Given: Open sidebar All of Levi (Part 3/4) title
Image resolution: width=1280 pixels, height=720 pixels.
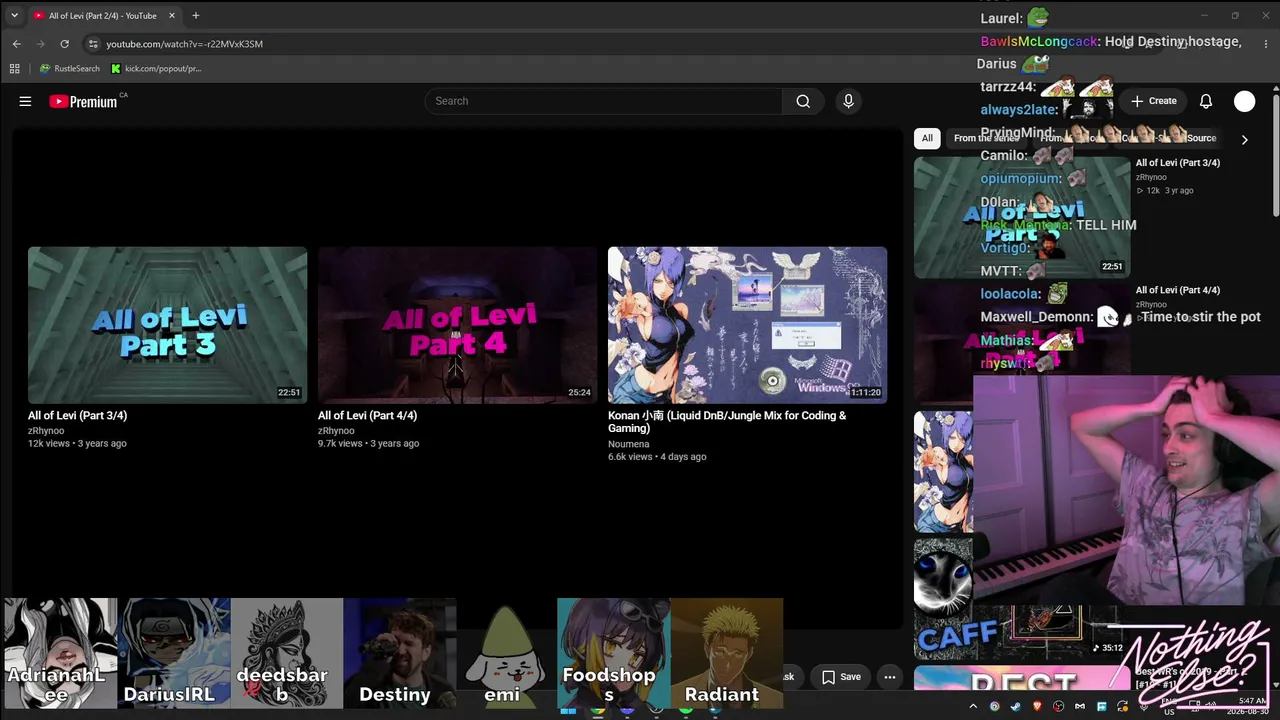Looking at the screenshot, I should (x=1178, y=163).
